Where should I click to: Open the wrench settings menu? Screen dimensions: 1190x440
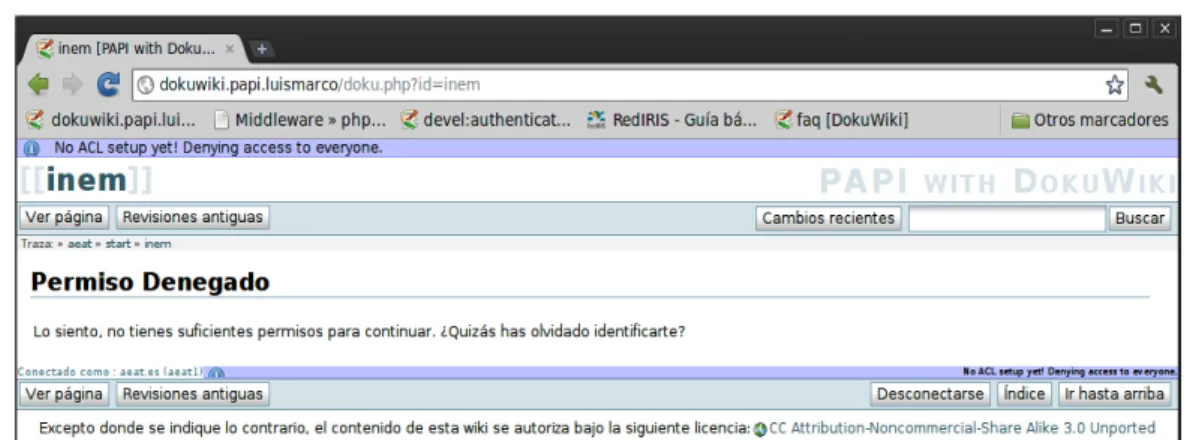tap(1154, 85)
